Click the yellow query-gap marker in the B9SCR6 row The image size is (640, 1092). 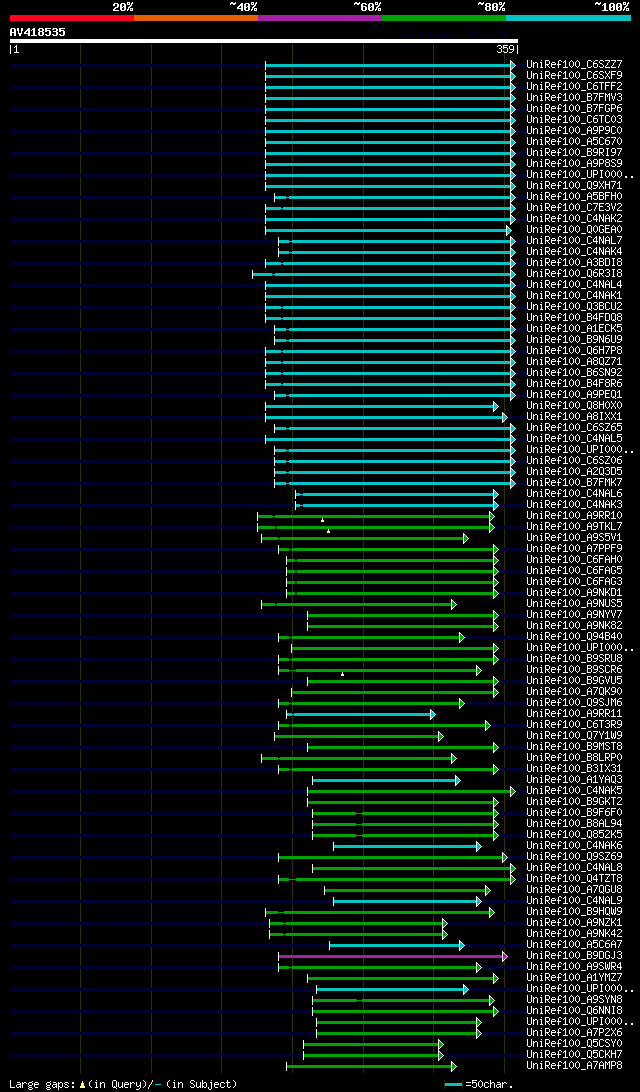(x=343, y=673)
